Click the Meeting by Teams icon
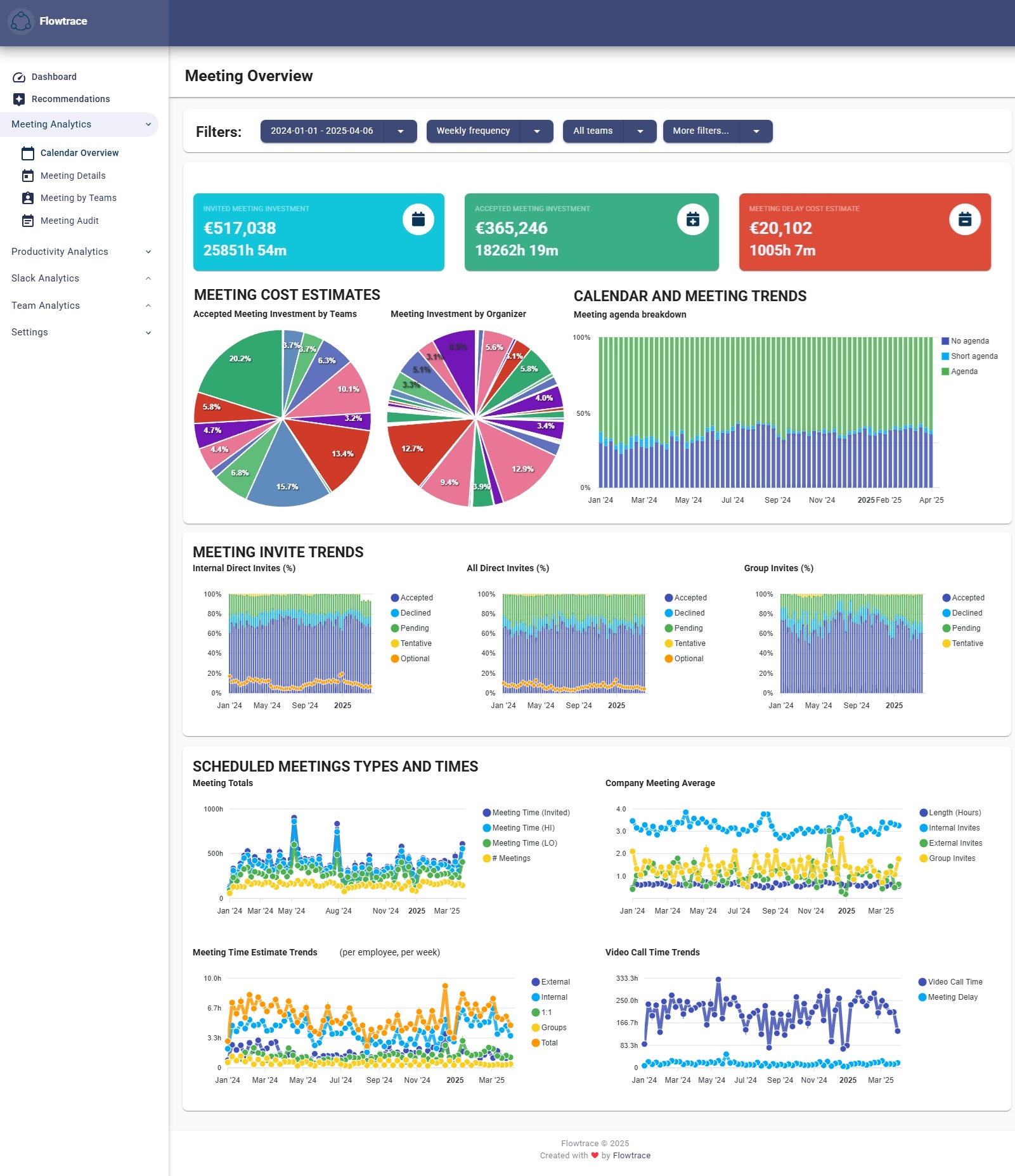The height and width of the screenshot is (1176, 1015). click(x=28, y=198)
